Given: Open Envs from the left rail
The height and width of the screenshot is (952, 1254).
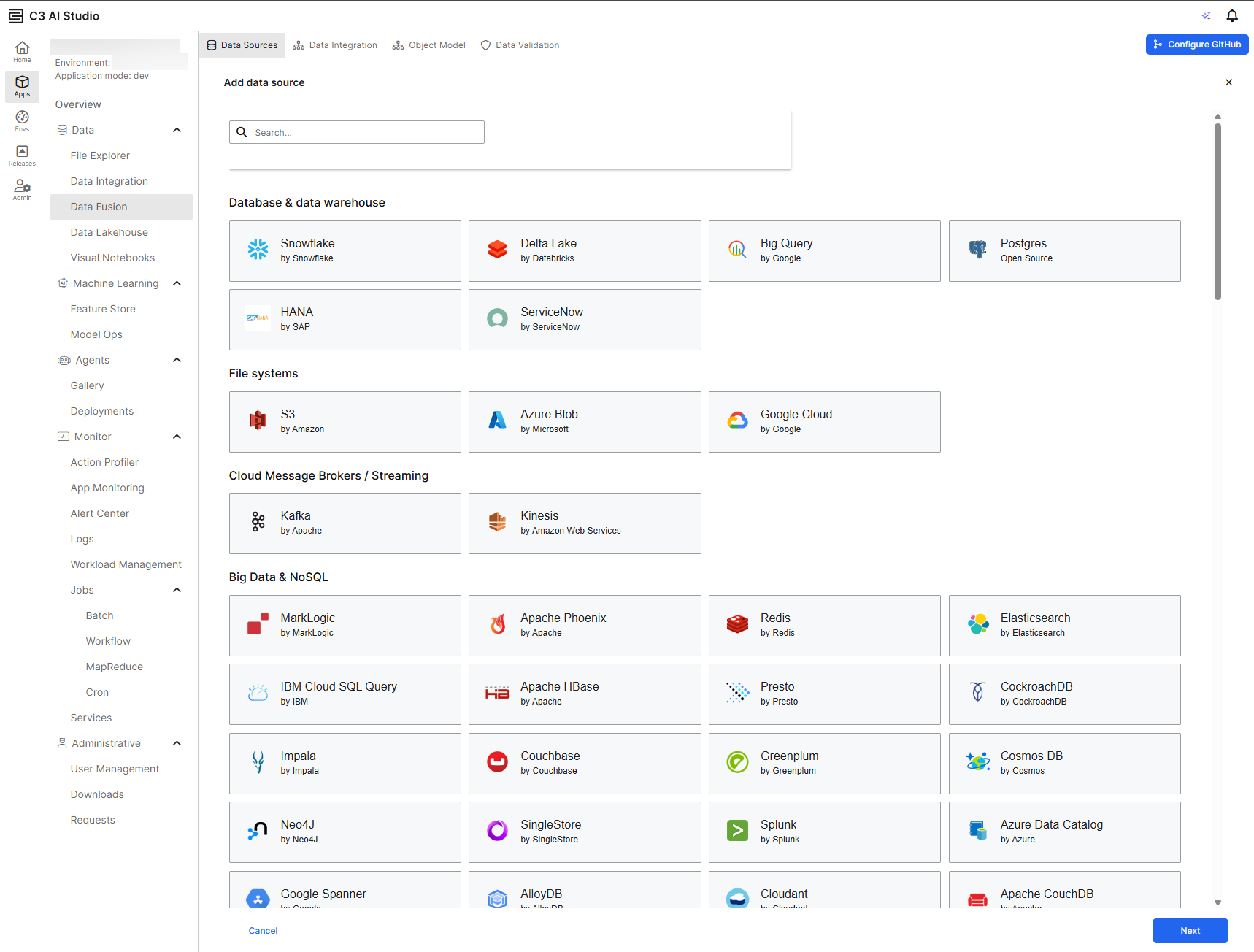Looking at the screenshot, I should (x=22, y=120).
